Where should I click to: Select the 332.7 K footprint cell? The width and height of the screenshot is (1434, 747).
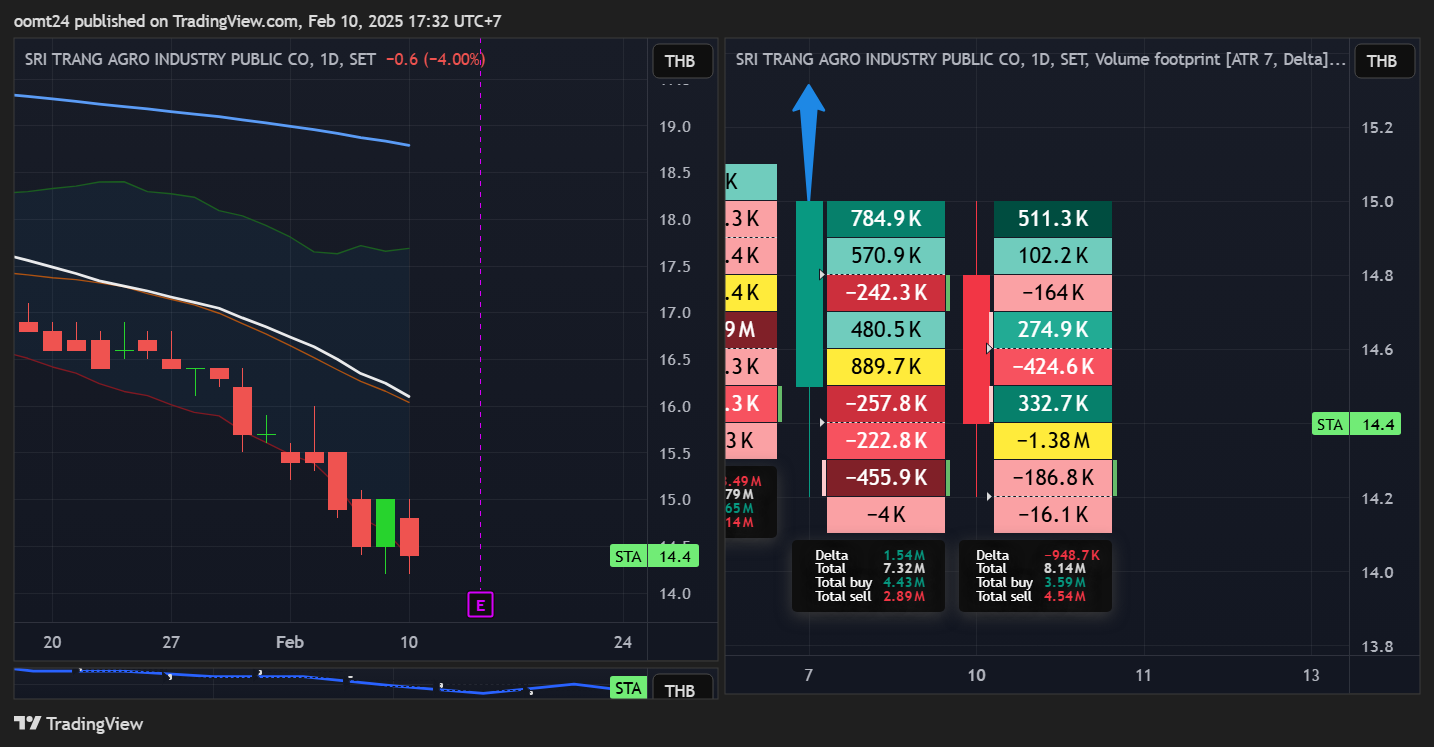(x=1053, y=404)
